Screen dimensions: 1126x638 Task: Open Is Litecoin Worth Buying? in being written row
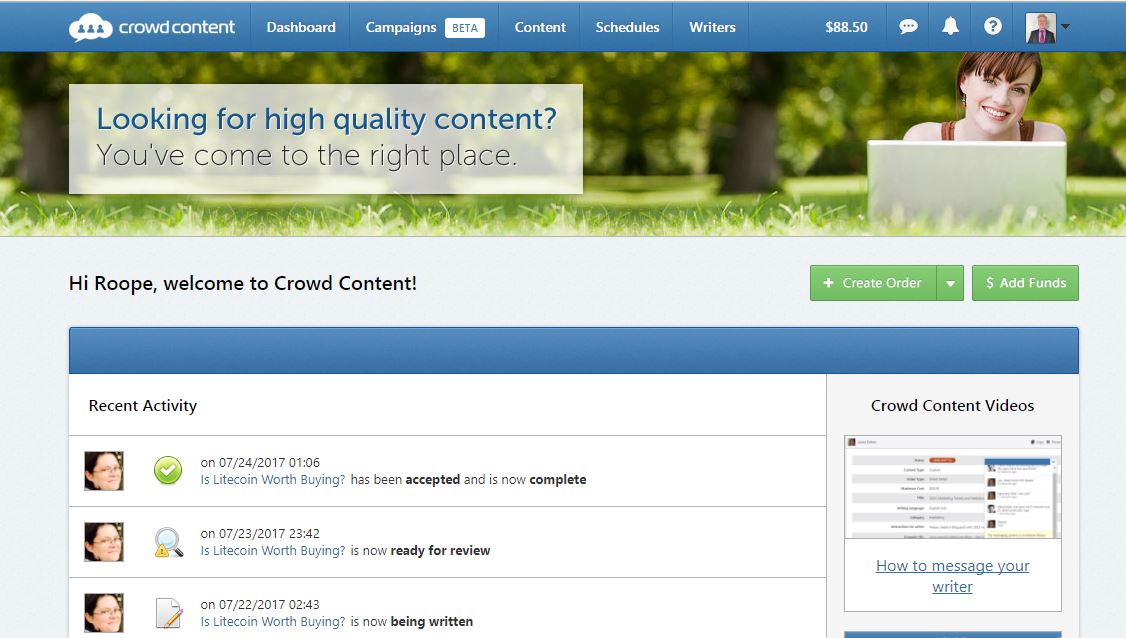[273, 621]
